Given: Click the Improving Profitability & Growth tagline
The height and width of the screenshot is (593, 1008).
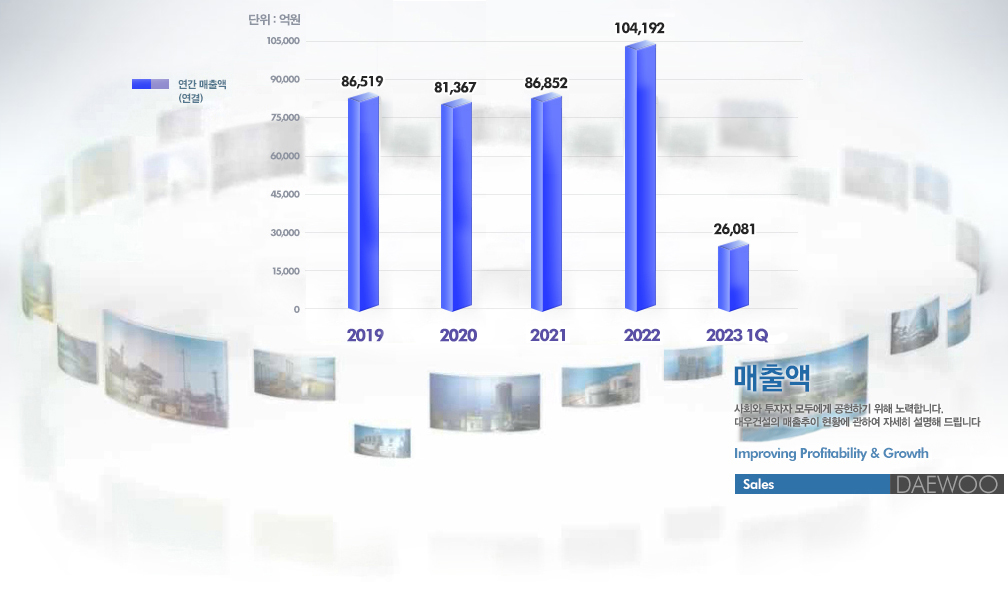Looking at the screenshot, I should (x=831, y=453).
